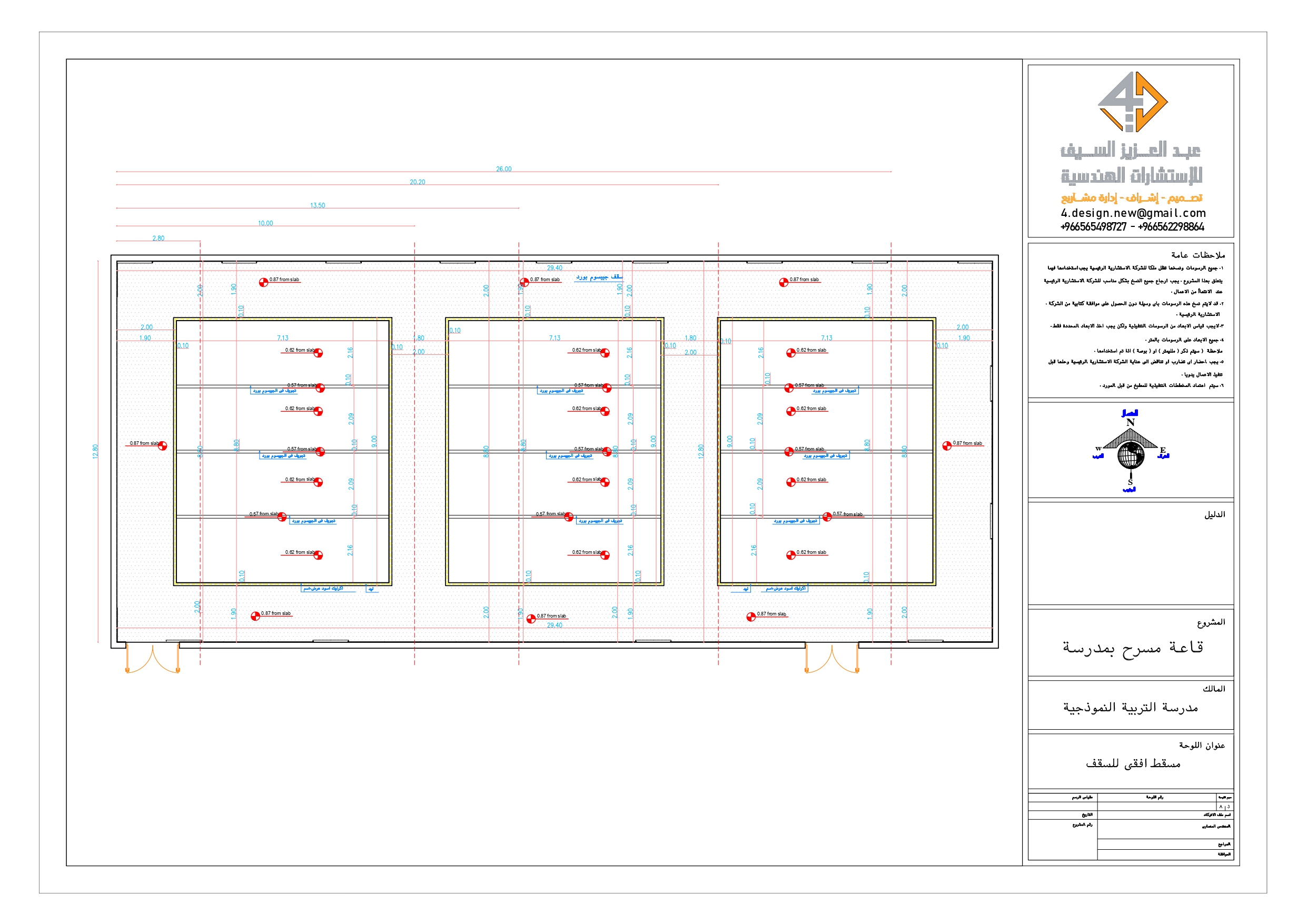This screenshot has width=1307, height=924.
Task: Click the '29.40' dimension along the top wall
Action: pos(555,267)
